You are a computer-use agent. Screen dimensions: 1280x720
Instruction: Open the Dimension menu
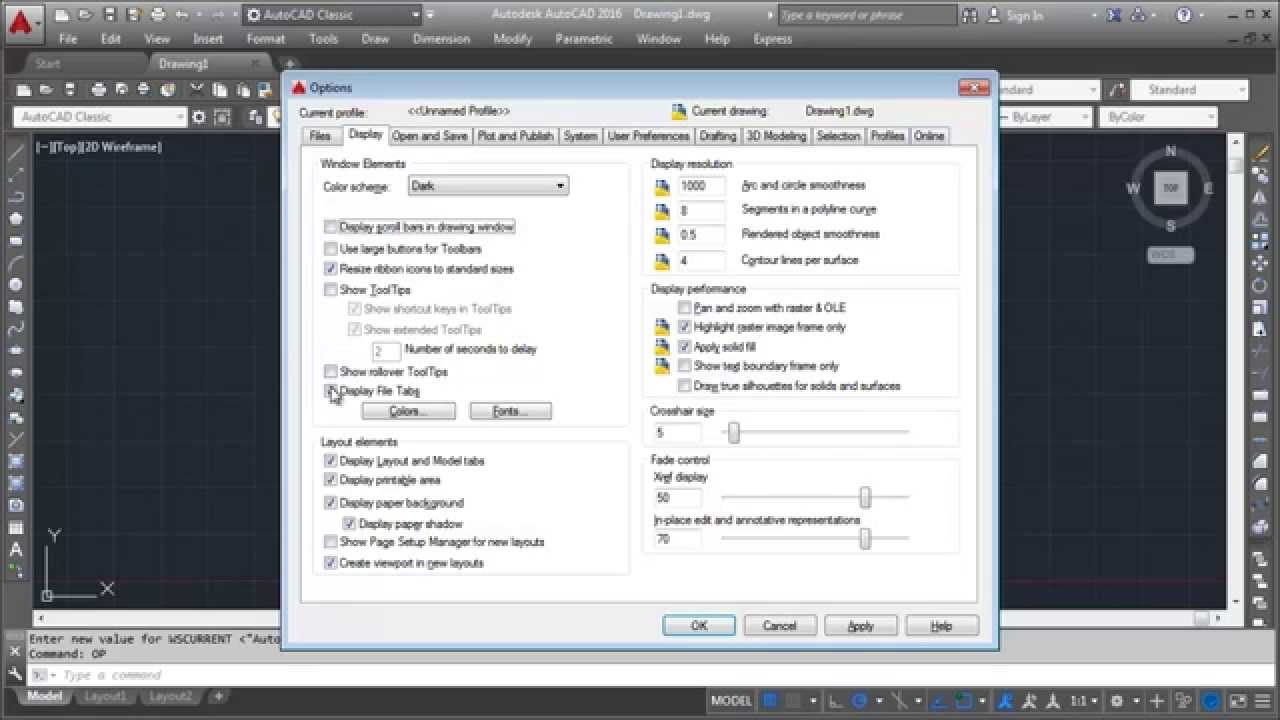pyautogui.click(x=441, y=39)
